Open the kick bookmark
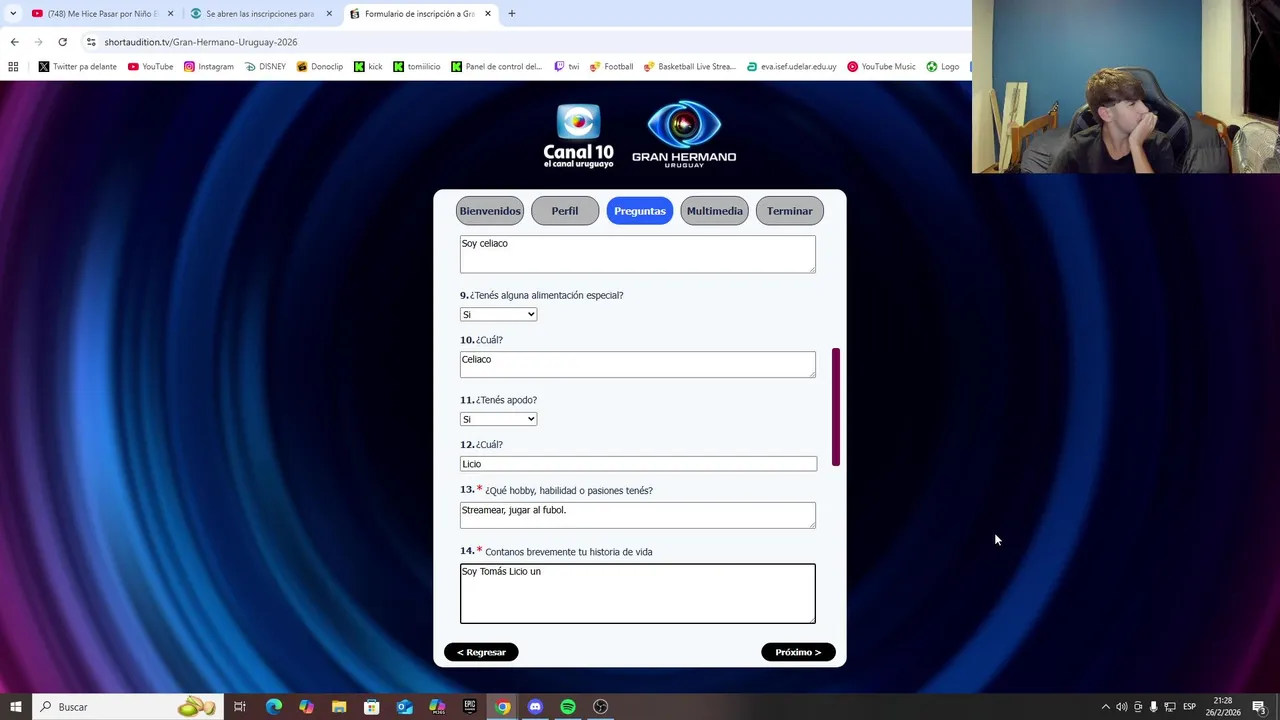The height and width of the screenshot is (720, 1280). pyautogui.click(x=368, y=66)
